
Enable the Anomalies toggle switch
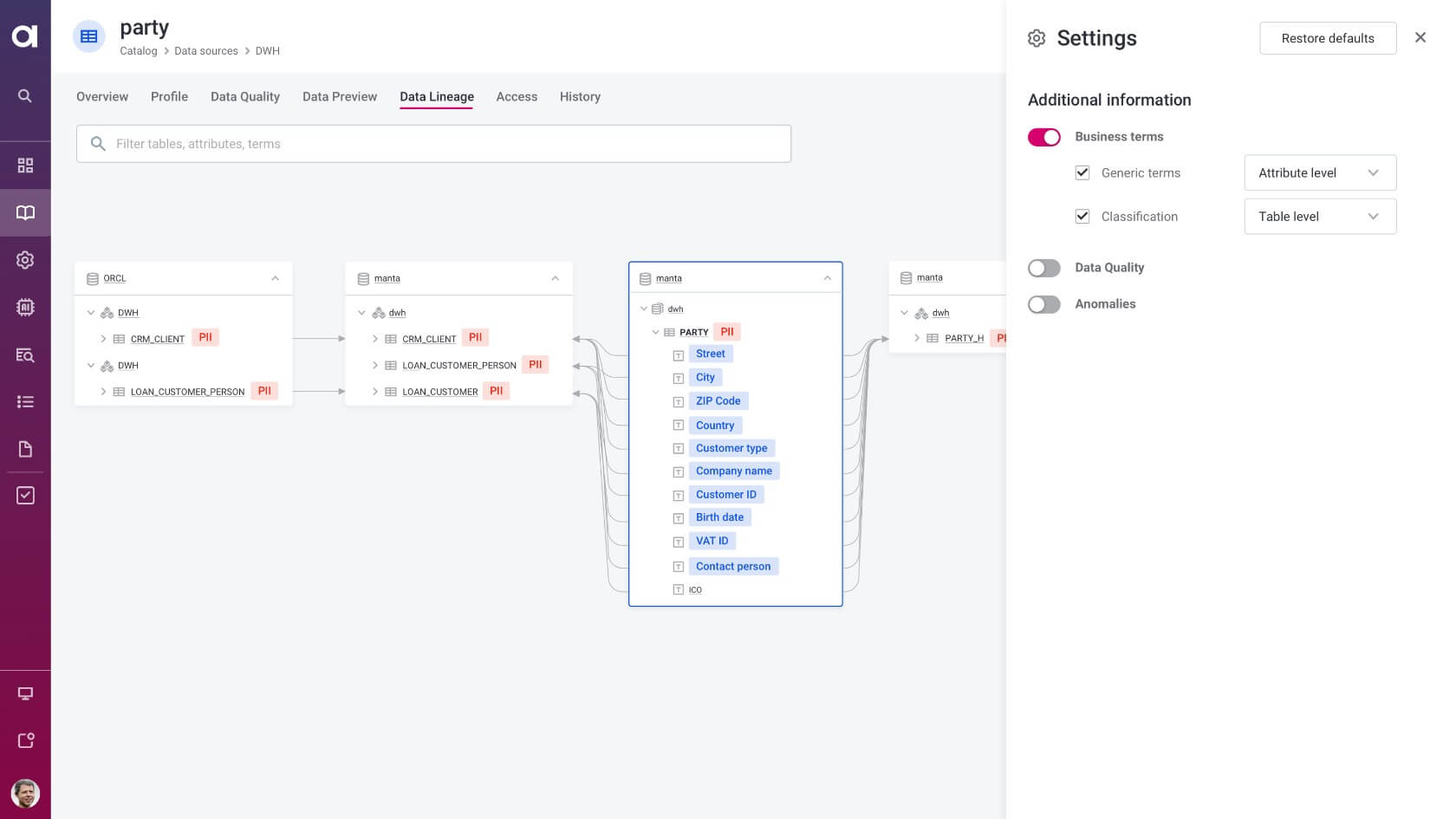tap(1043, 304)
